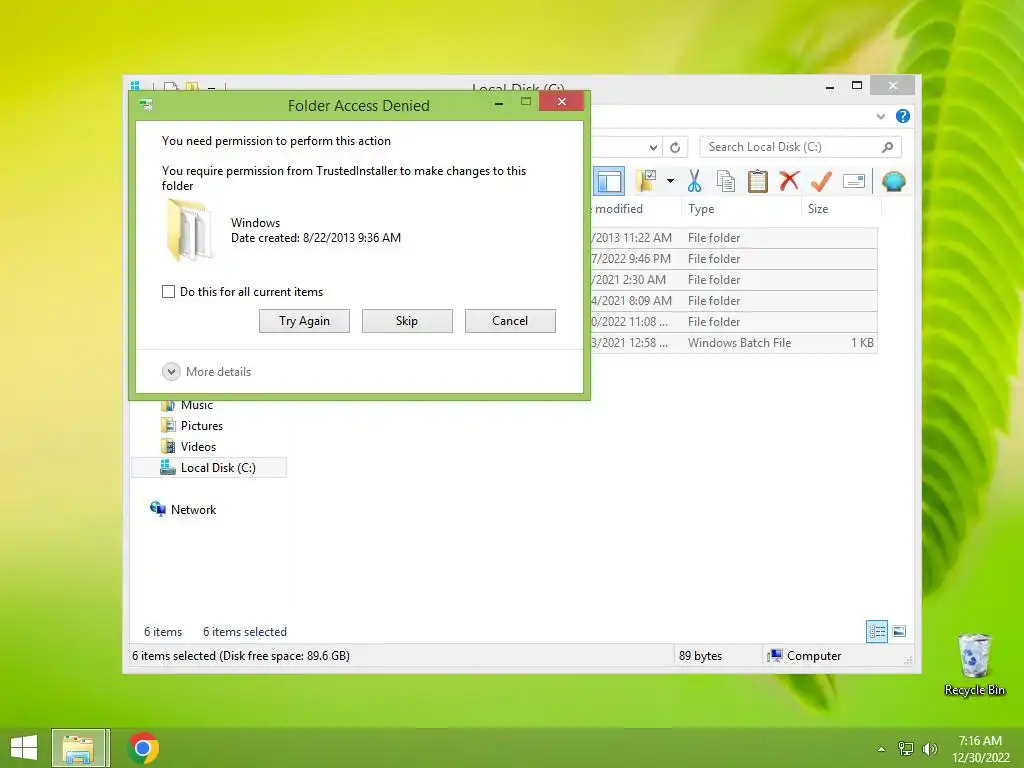The image size is (1024, 768).
Task: Click the '6 items selected' status text
Action: tap(245, 632)
